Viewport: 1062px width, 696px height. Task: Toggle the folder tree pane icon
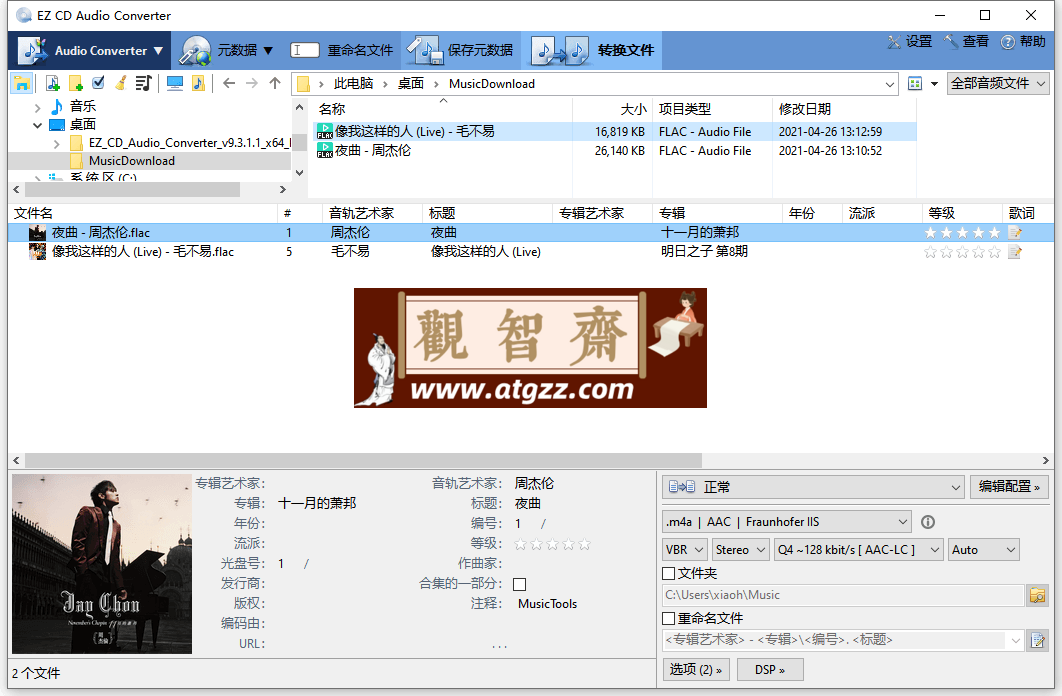[x=22, y=83]
